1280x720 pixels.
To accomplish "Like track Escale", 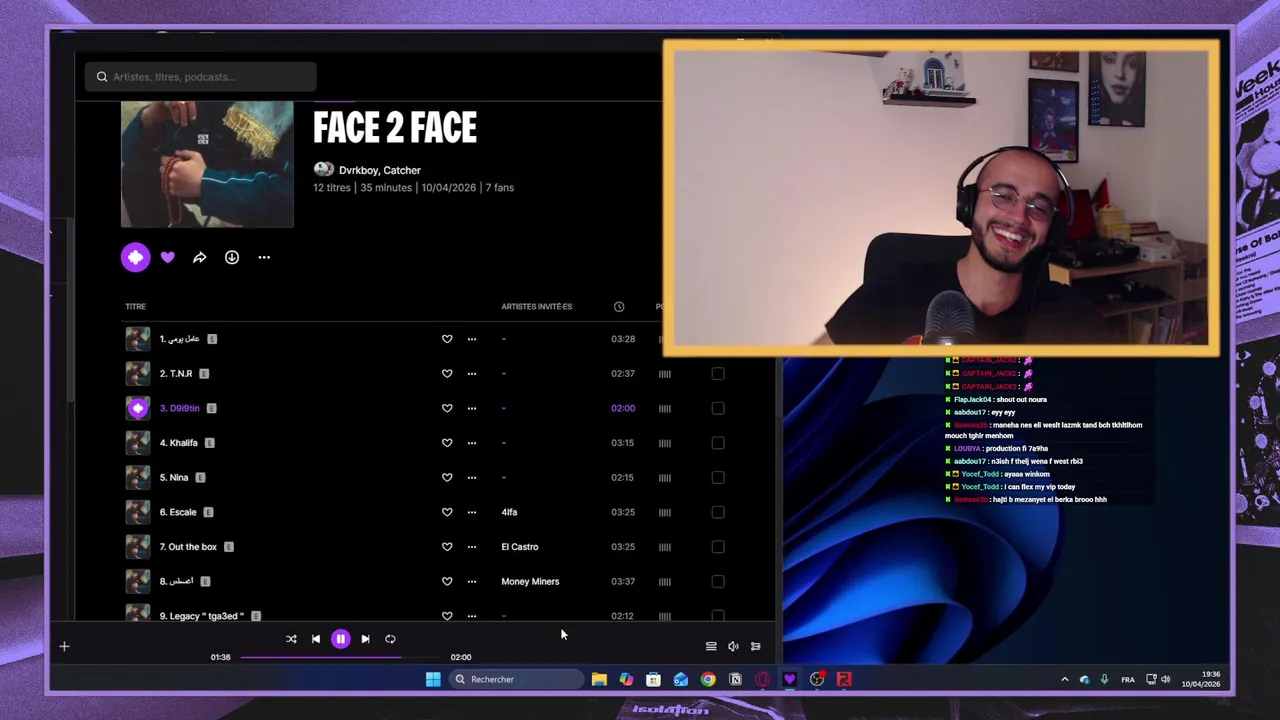I will click(x=447, y=512).
